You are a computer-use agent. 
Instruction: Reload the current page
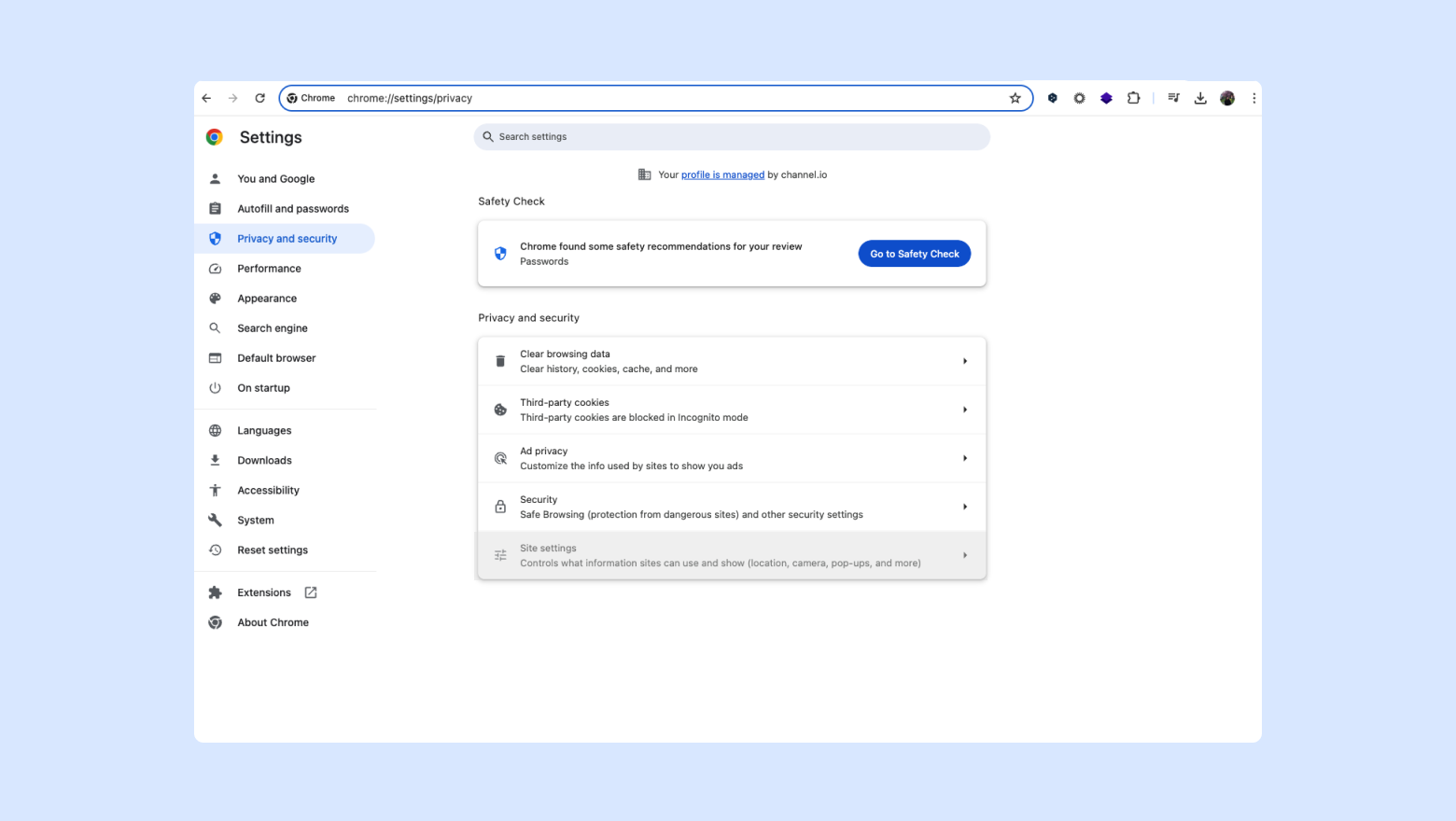click(x=260, y=98)
